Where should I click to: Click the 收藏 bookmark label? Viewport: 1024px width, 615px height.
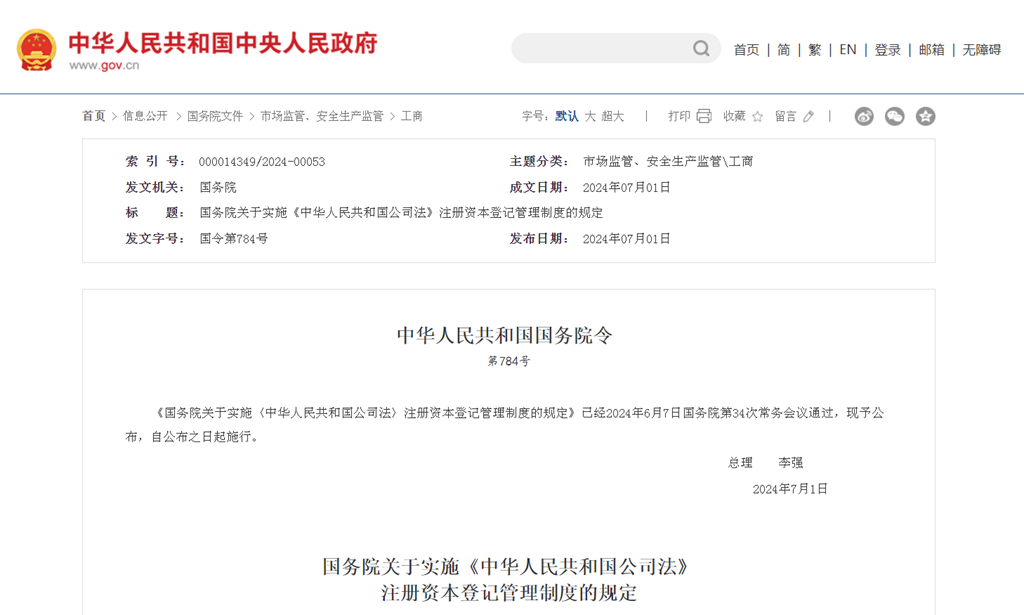click(x=734, y=116)
